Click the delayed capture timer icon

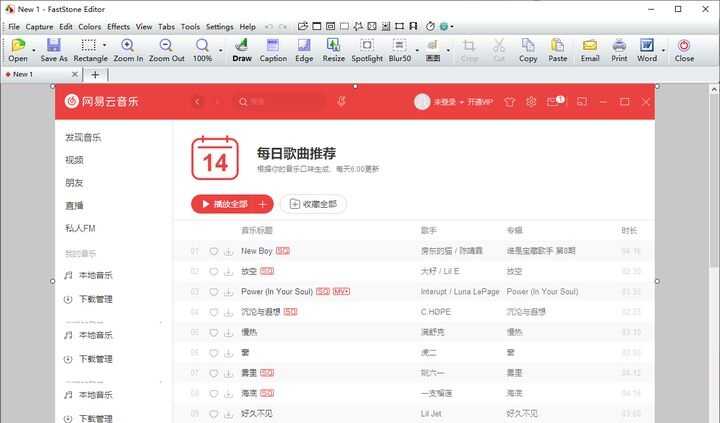[x=430, y=26]
